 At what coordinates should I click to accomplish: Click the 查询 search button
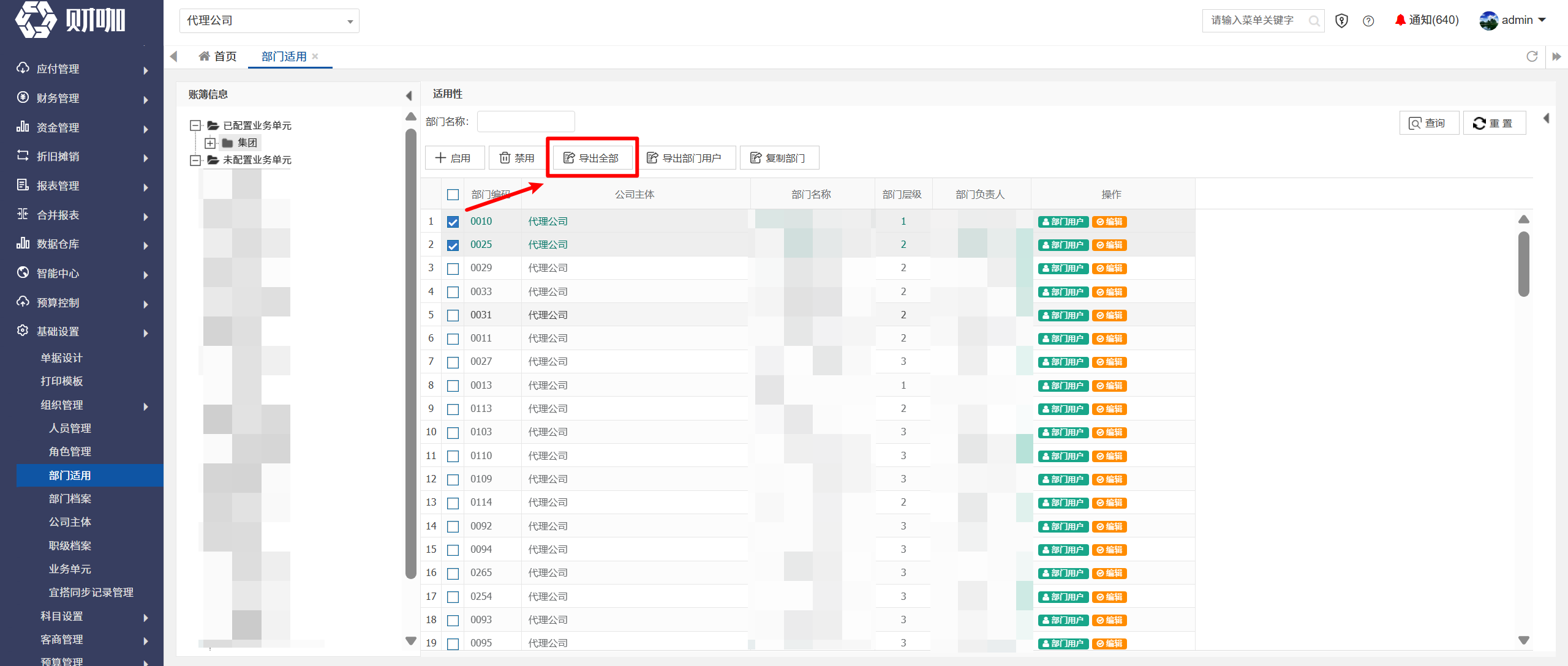click(1429, 123)
